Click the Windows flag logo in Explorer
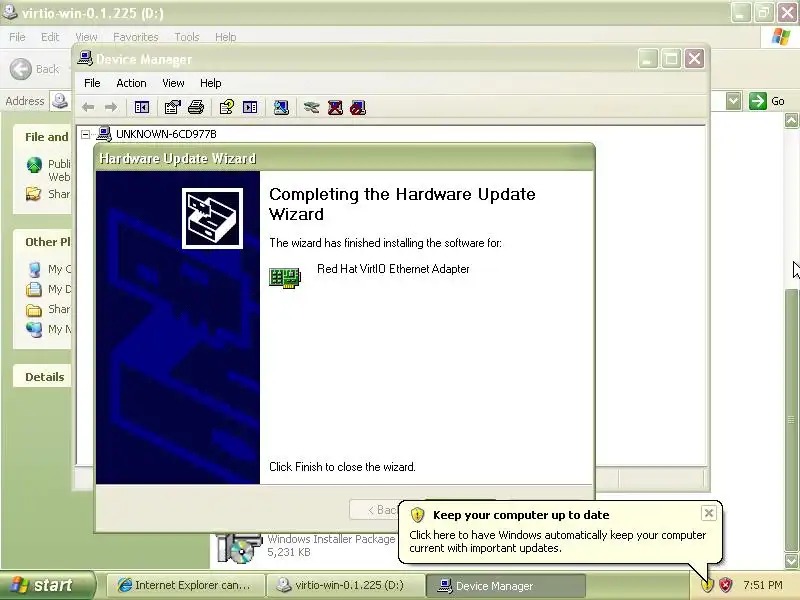Viewport: 800px width, 600px height. (781, 36)
